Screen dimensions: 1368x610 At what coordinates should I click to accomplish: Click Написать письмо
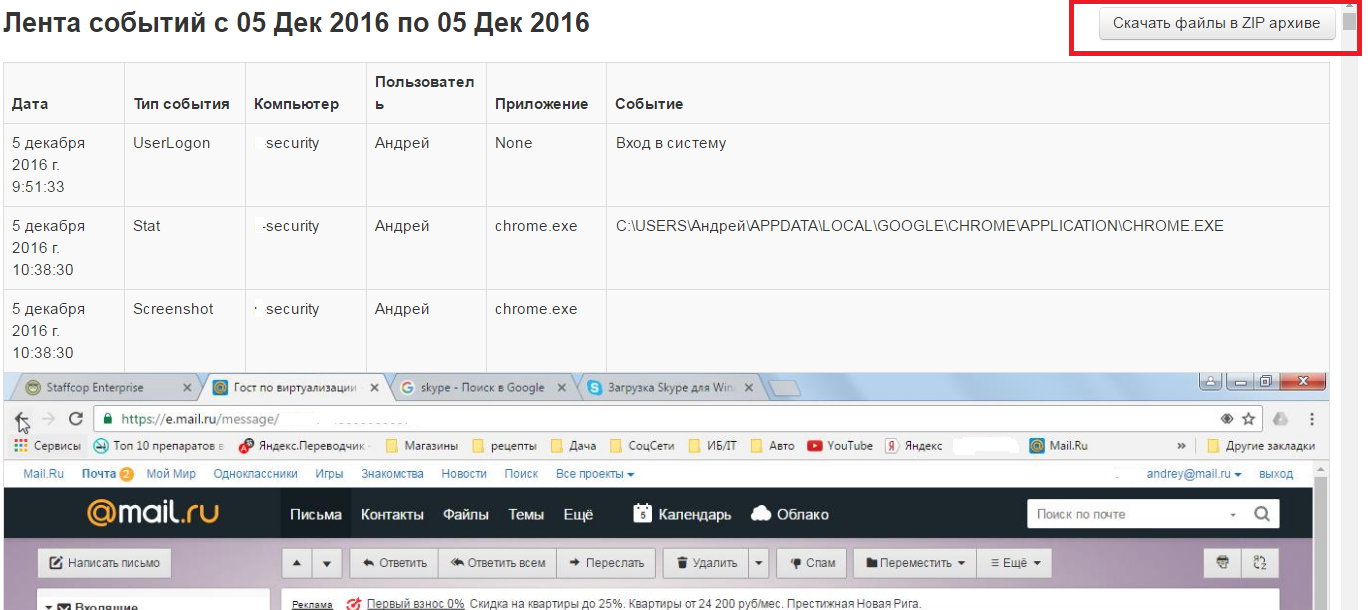pos(104,563)
